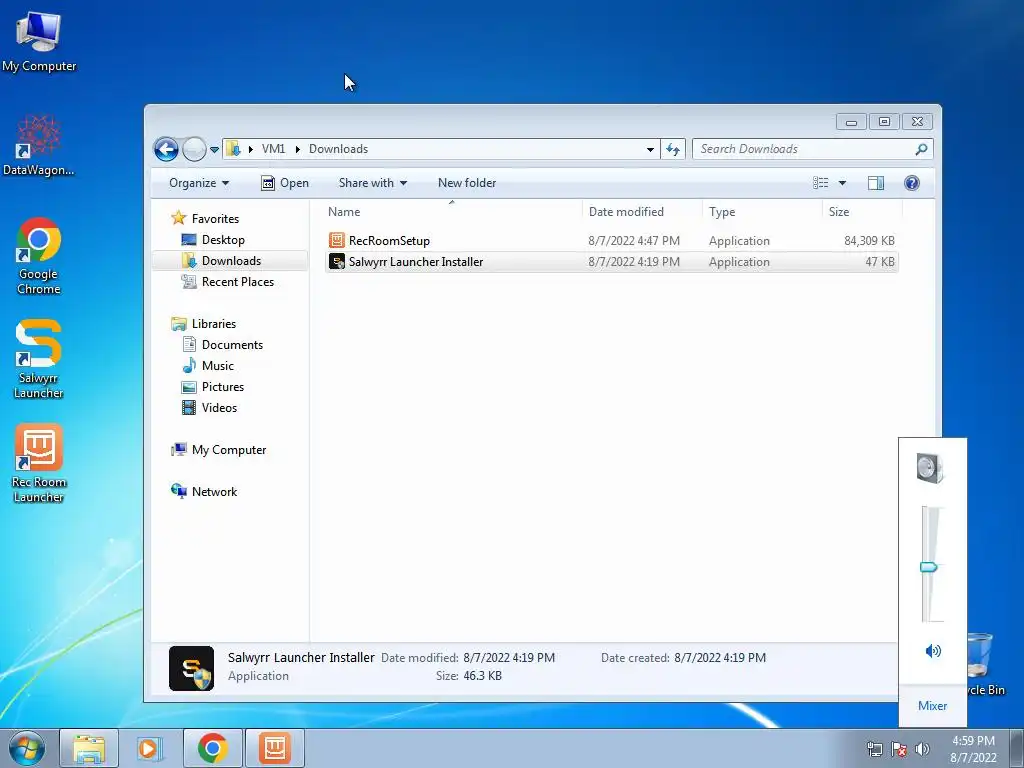Go back in Explorer navigation

166,150
